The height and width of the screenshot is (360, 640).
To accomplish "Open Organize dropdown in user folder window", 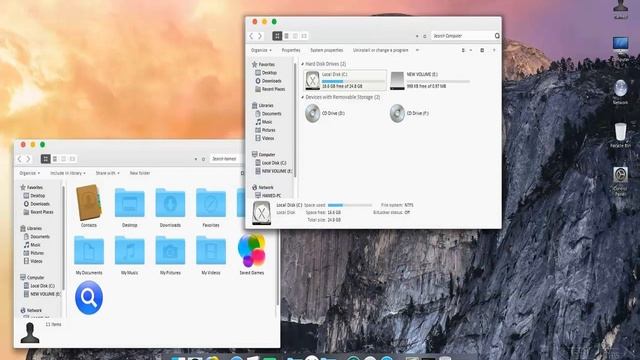I will point(29,173).
